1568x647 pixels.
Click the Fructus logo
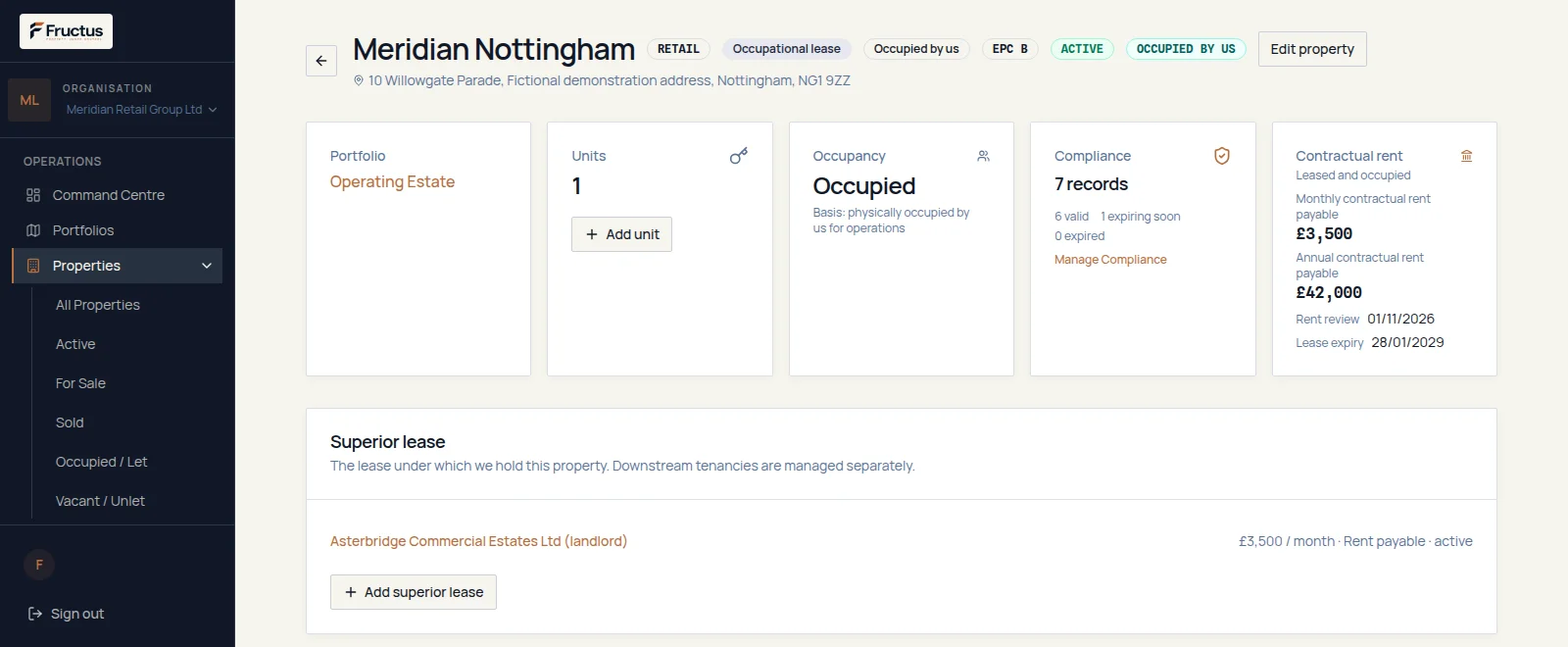pos(66,31)
